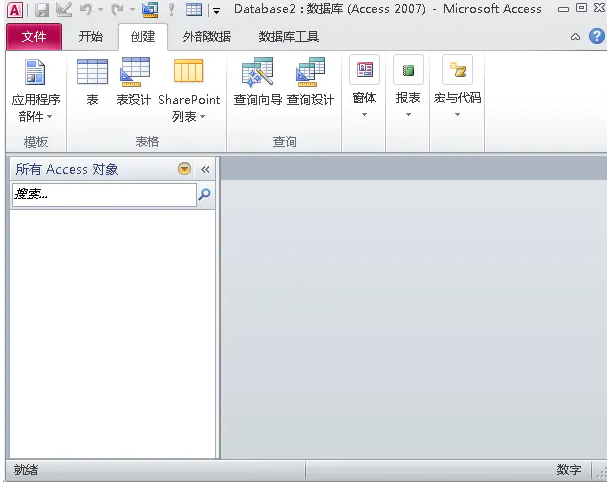Expand the 宏与代码 dropdown arrow
607x485 pixels.
pyautogui.click(x=458, y=114)
